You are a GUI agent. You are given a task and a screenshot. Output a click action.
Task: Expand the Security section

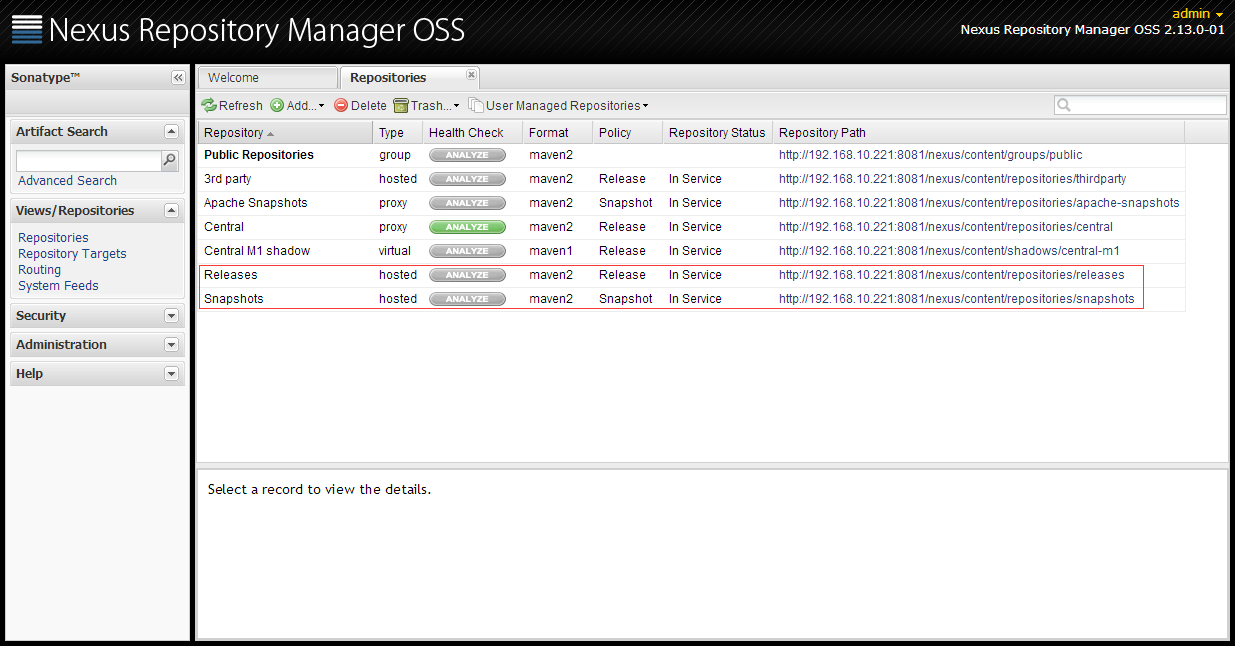(171, 315)
